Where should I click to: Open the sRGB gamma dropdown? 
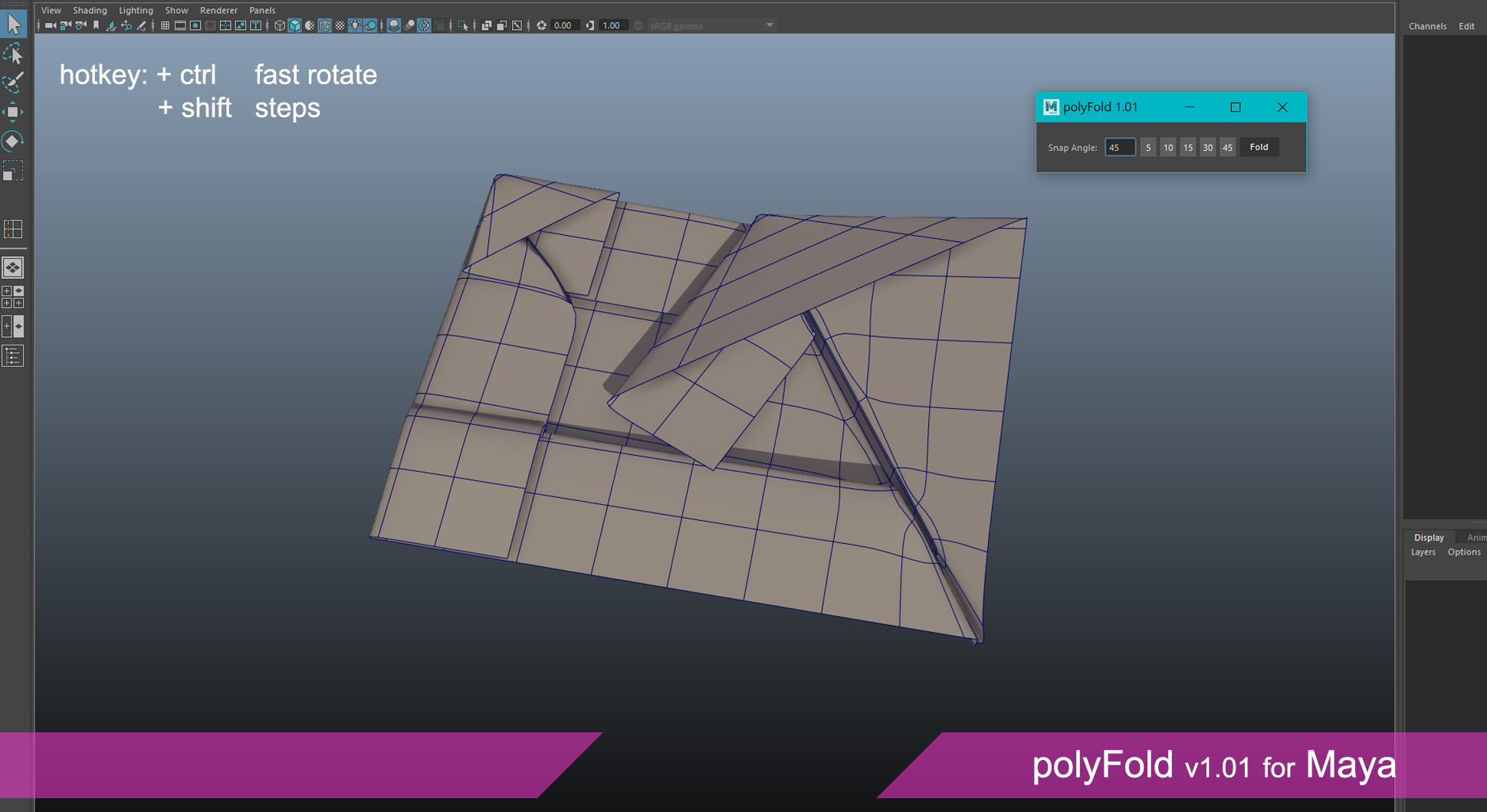pos(712,25)
